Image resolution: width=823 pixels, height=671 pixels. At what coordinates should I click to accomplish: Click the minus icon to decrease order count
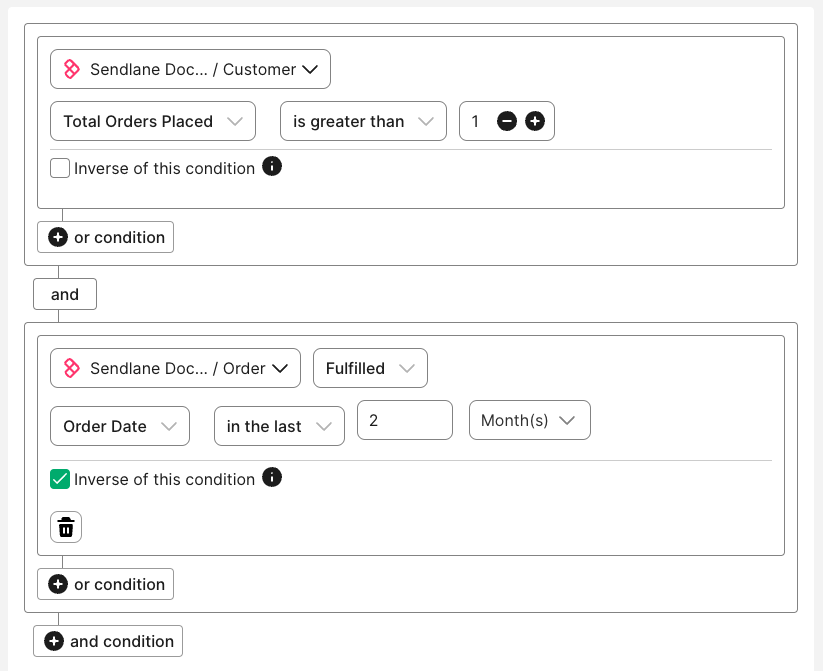(x=507, y=121)
